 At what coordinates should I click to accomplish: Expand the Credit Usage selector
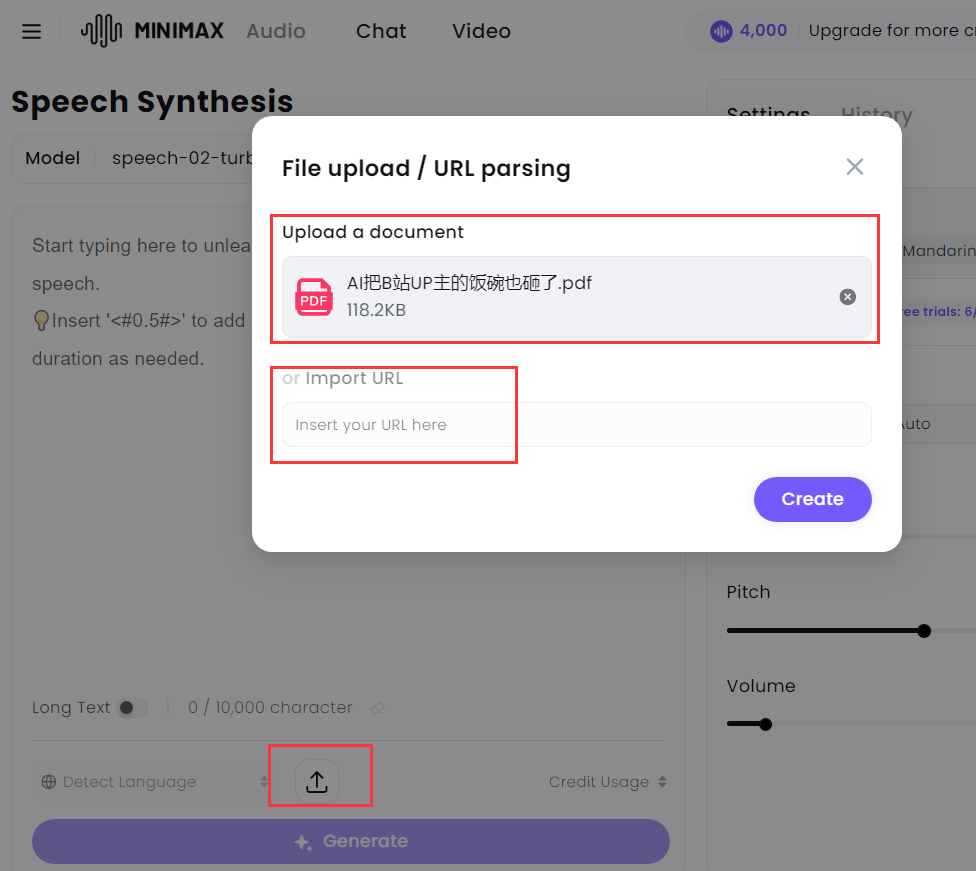point(608,782)
